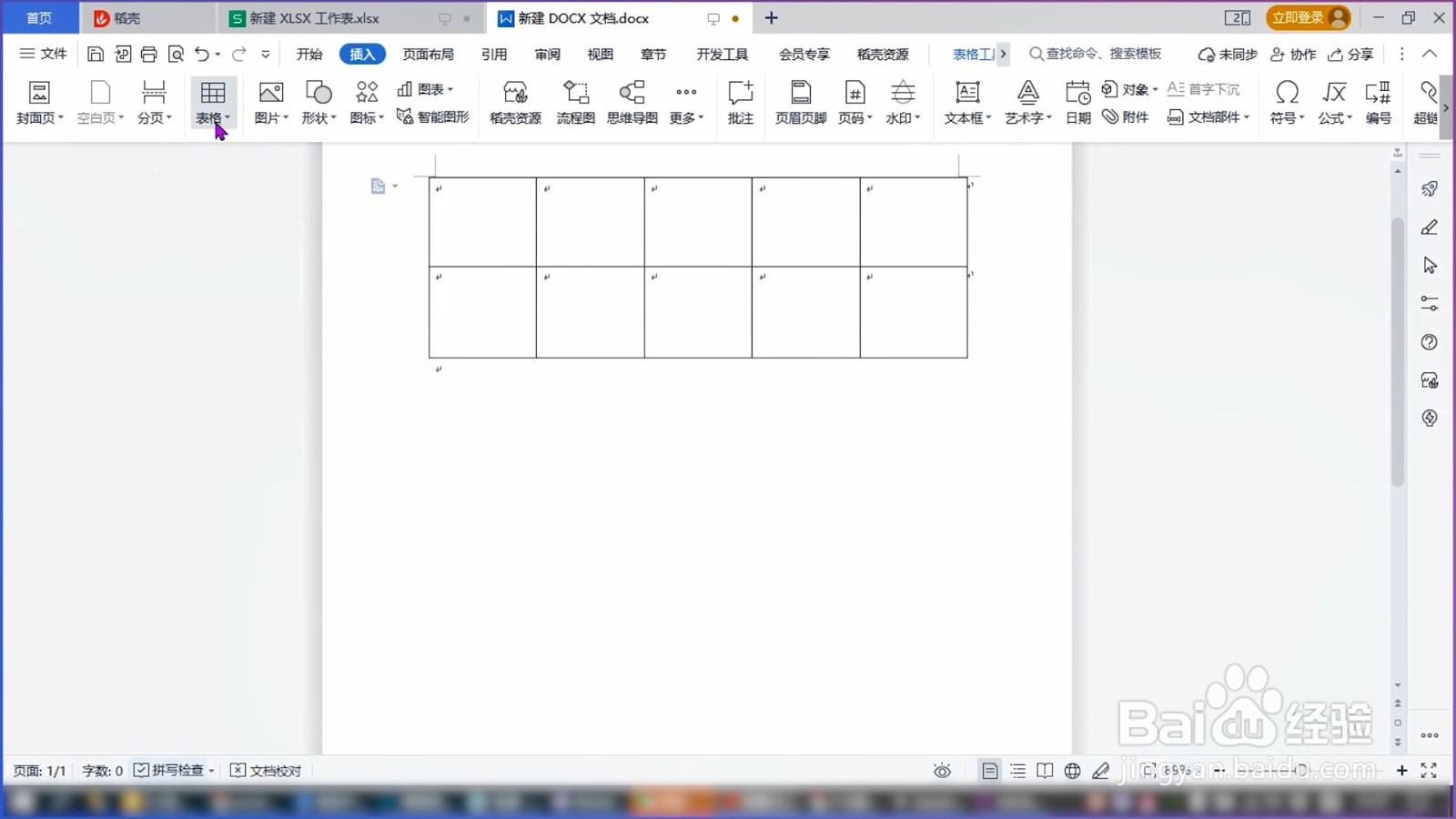This screenshot has height=819, width=1456.
Task: Toggle 文档校对 document proofreading
Action: [x=266, y=771]
